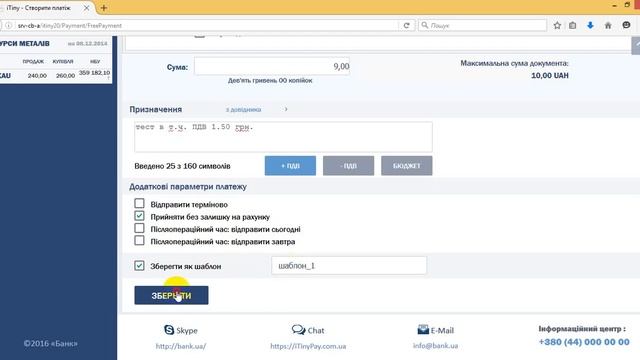This screenshot has height=360, width=640.
Task: Click the template name field шаблон_1
Action: coord(349,266)
